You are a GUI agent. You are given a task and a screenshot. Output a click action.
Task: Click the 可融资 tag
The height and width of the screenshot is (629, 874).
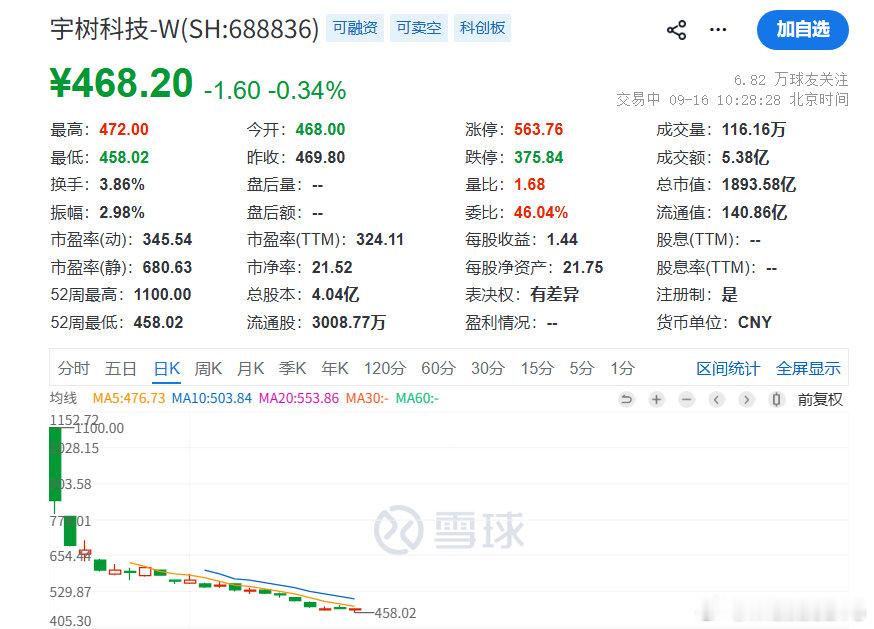(355, 28)
